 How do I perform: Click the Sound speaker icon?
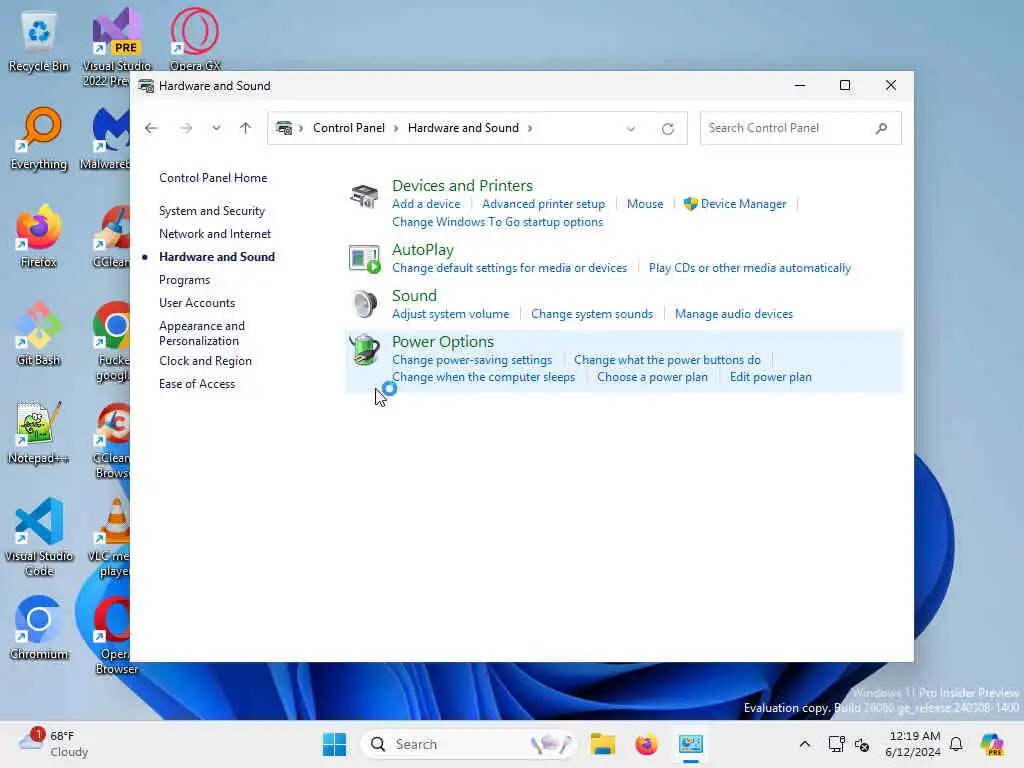[x=364, y=304]
